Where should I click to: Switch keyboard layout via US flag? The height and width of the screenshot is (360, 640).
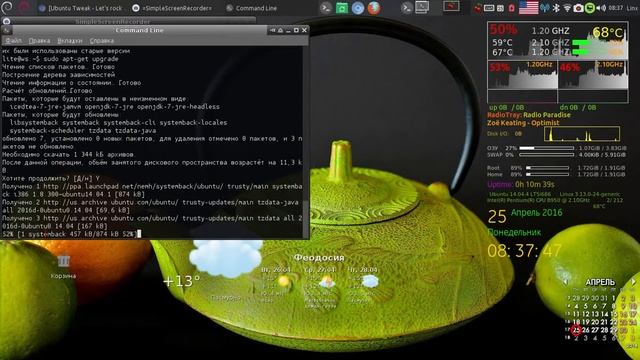coord(528,8)
